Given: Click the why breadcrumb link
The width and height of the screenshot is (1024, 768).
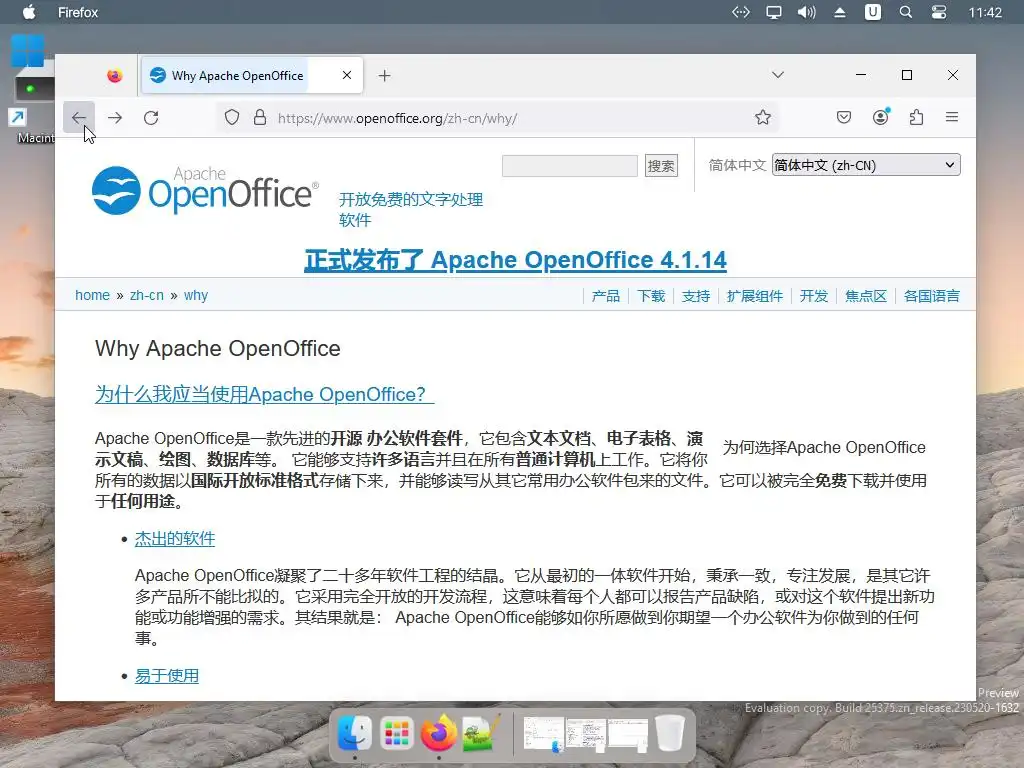Looking at the screenshot, I should [x=196, y=295].
